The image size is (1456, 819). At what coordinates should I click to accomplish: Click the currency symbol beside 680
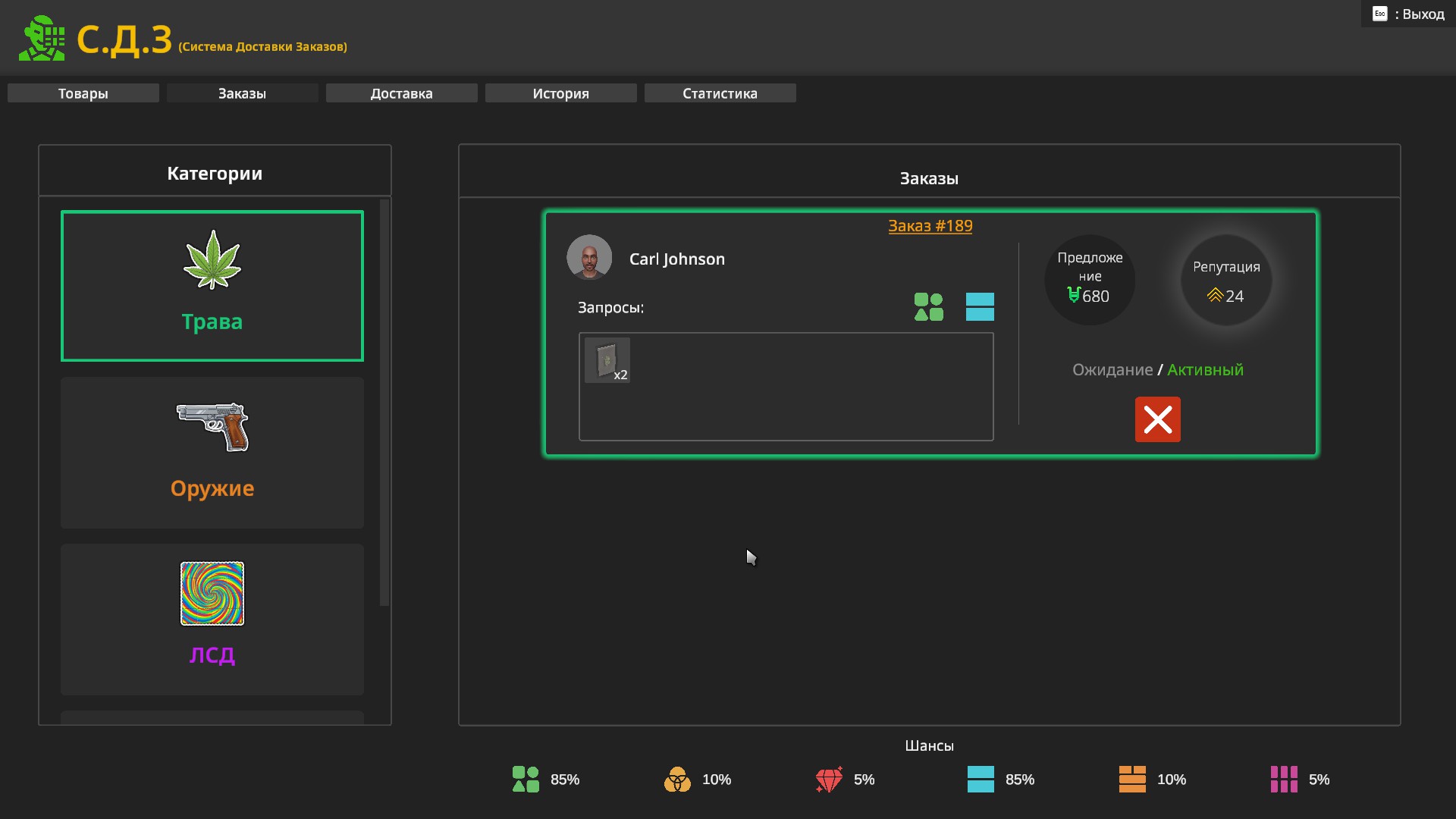[x=1074, y=295]
